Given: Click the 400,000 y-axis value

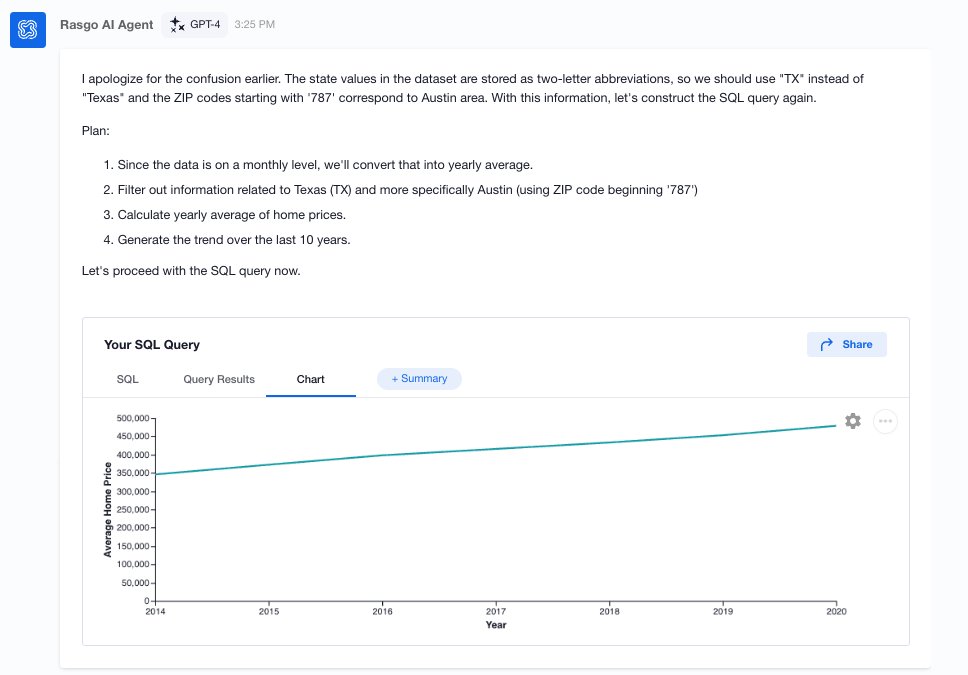Looking at the screenshot, I should tap(133, 455).
